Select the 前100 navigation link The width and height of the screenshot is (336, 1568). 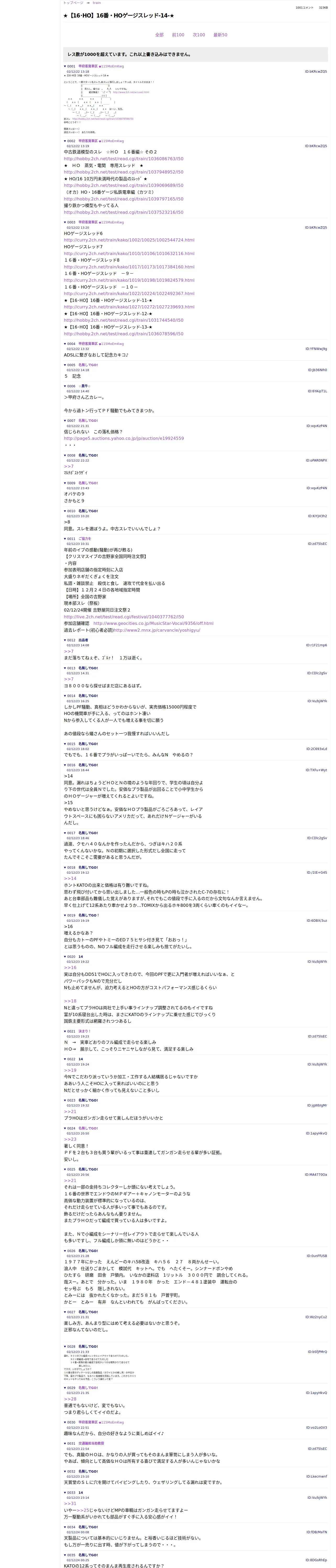(x=178, y=35)
